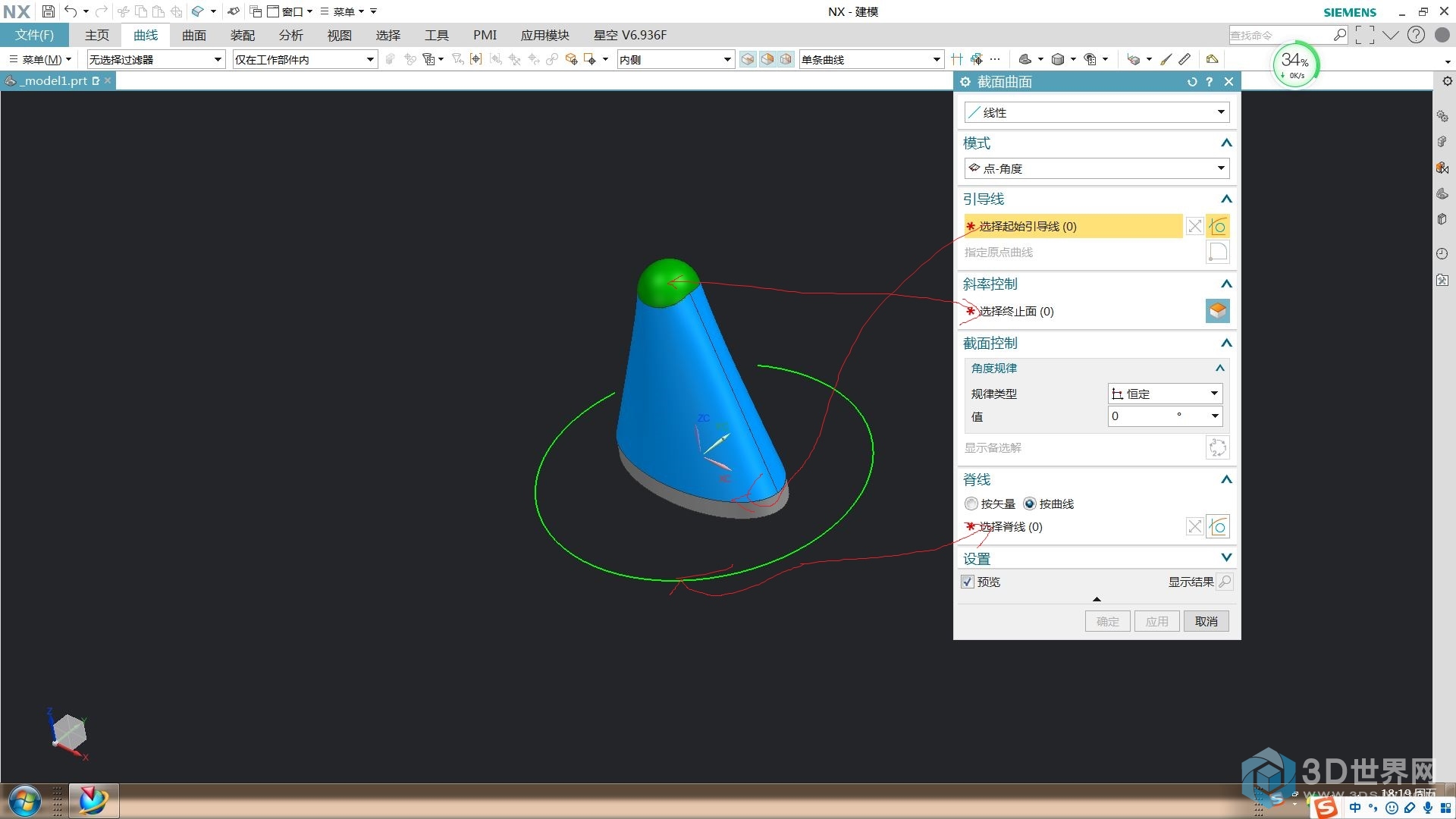
Task: Click the search magnifier in 查找命令 box
Action: [x=1340, y=35]
